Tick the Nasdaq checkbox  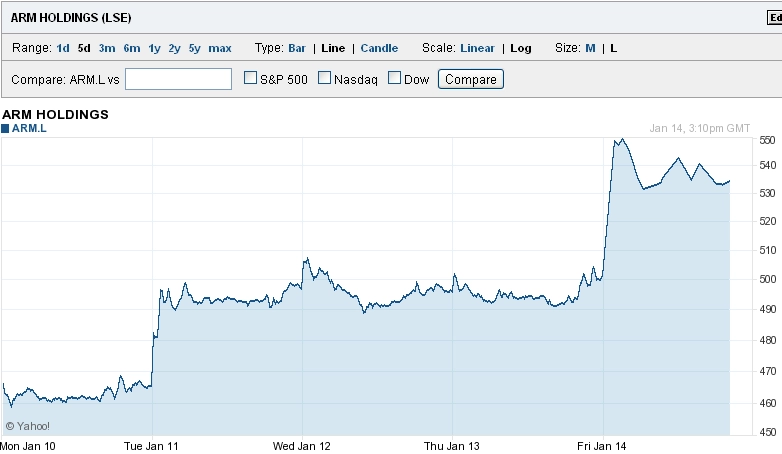324,78
